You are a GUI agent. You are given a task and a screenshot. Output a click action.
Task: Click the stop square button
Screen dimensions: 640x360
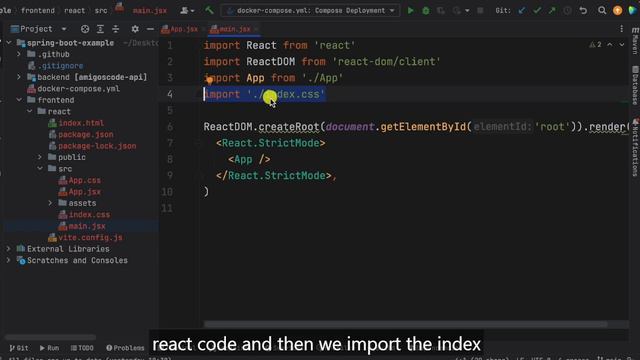point(480,11)
